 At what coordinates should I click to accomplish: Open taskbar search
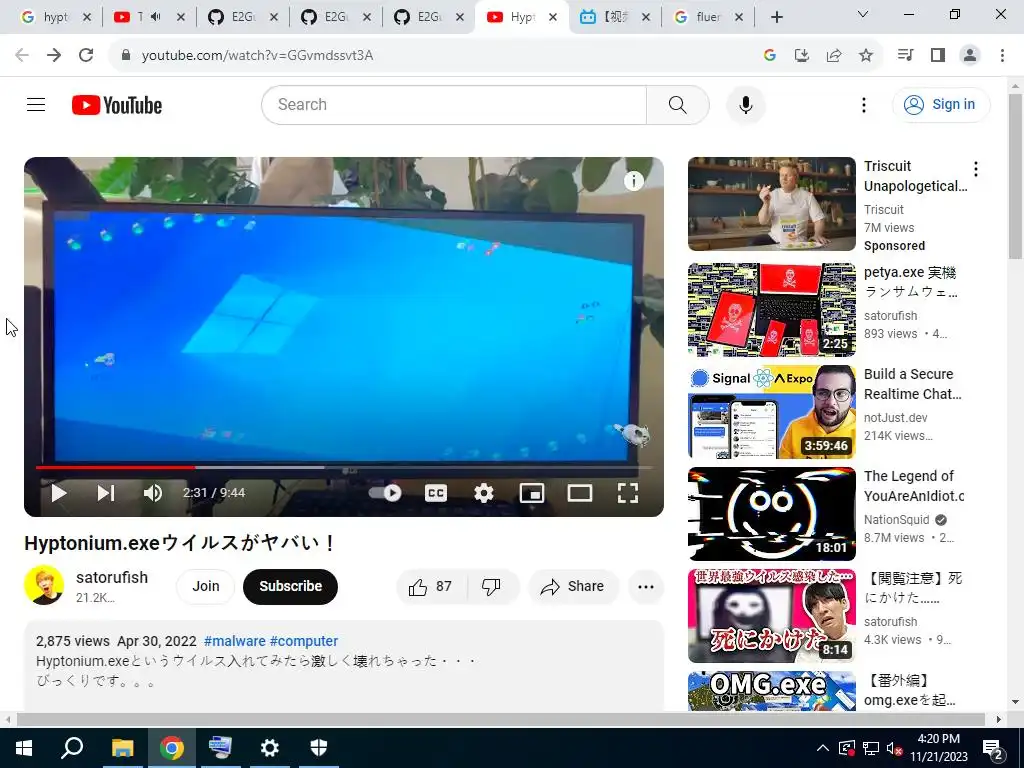pos(72,748)
